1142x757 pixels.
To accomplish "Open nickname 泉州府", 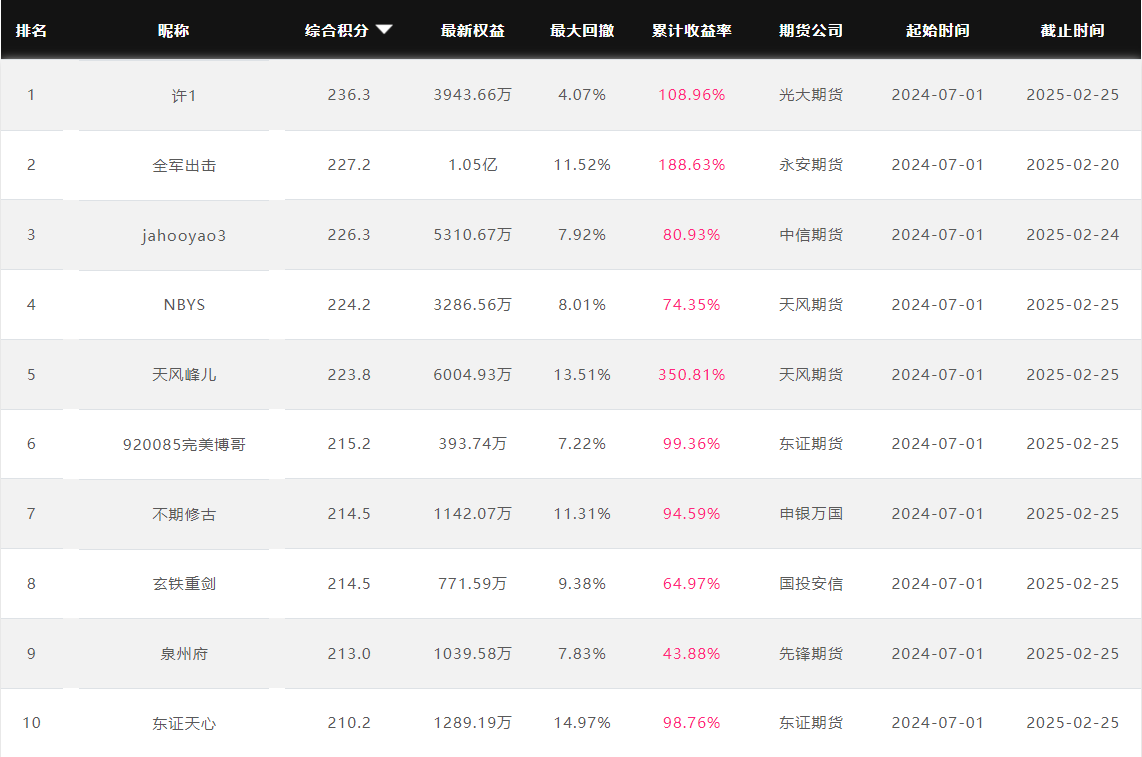I will [184, 654].
